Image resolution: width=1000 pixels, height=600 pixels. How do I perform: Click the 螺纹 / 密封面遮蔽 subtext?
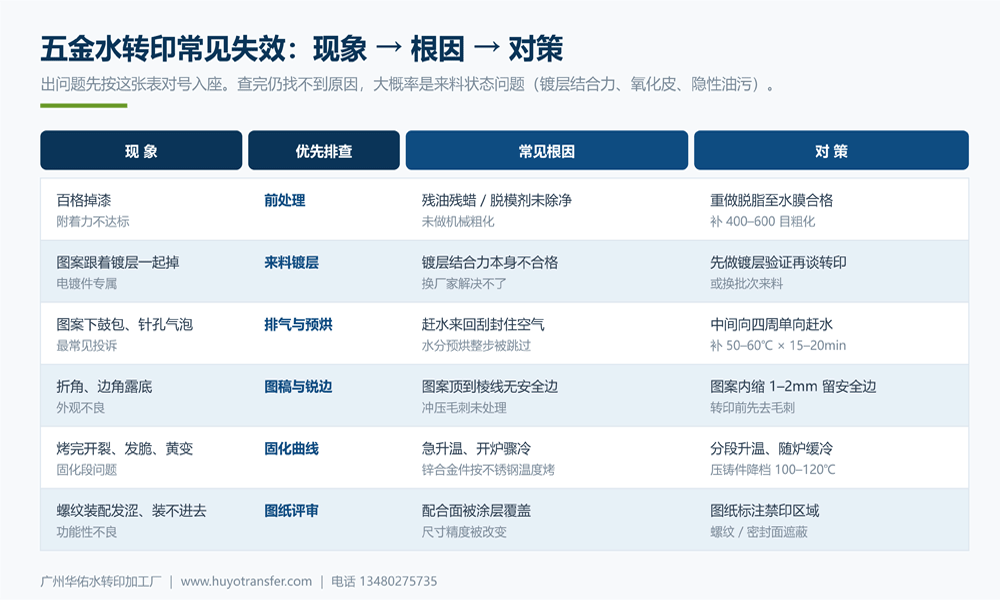(x=759, y=532)
